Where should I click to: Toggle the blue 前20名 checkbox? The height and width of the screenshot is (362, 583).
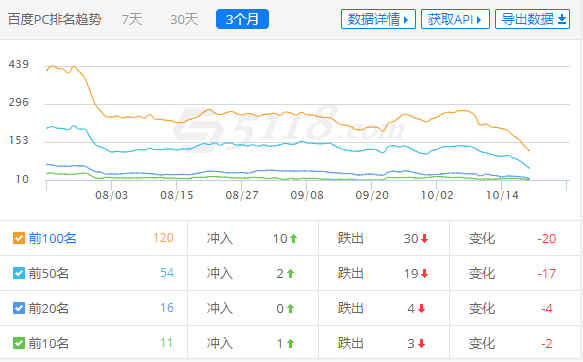(19, 308)
